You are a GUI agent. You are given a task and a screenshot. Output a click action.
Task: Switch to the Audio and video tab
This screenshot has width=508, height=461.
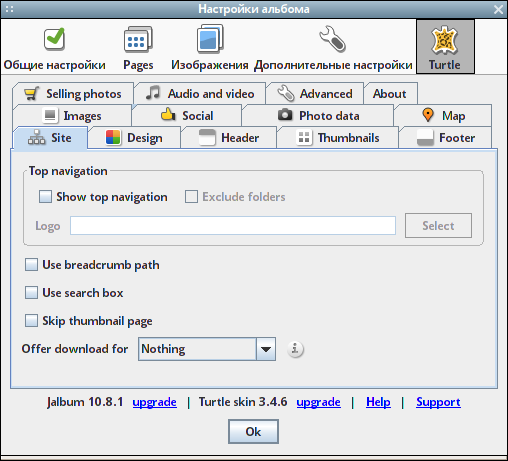(200, 94)
